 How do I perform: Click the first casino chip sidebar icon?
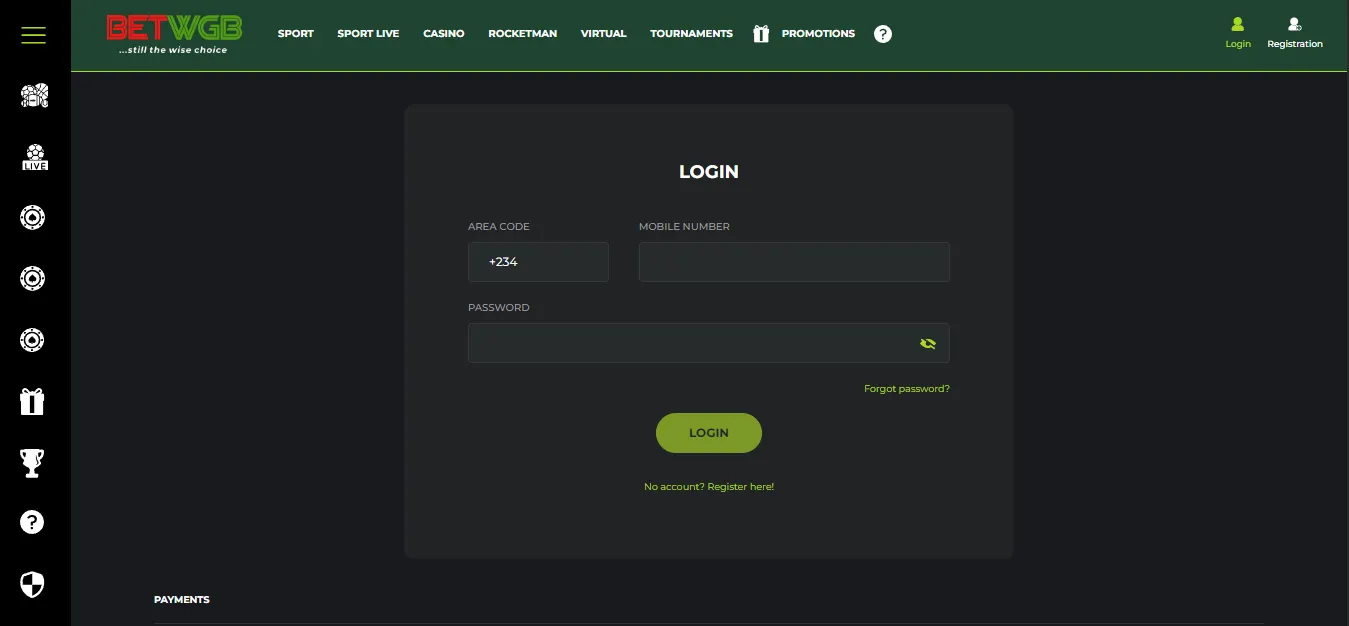[33, 217]
